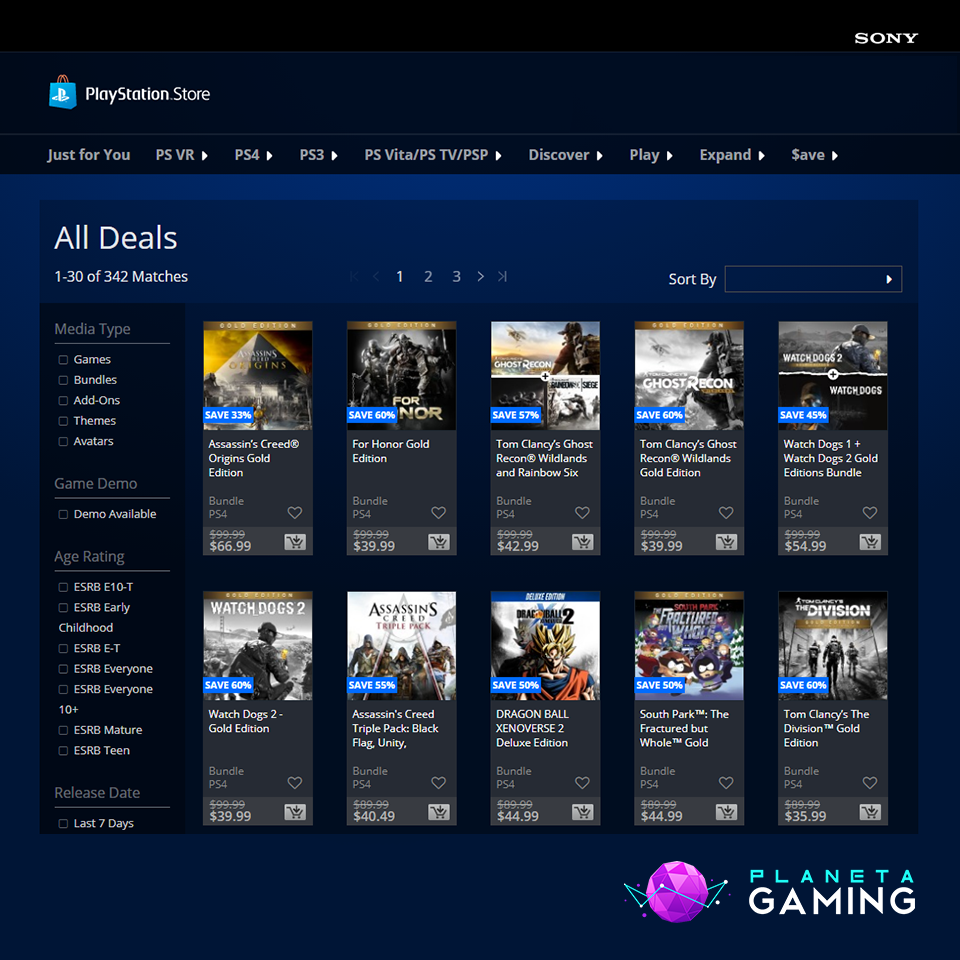Open the For Honor cover thumbnail
The height and width of the screenshot is (960, 960).
(402, 375)
